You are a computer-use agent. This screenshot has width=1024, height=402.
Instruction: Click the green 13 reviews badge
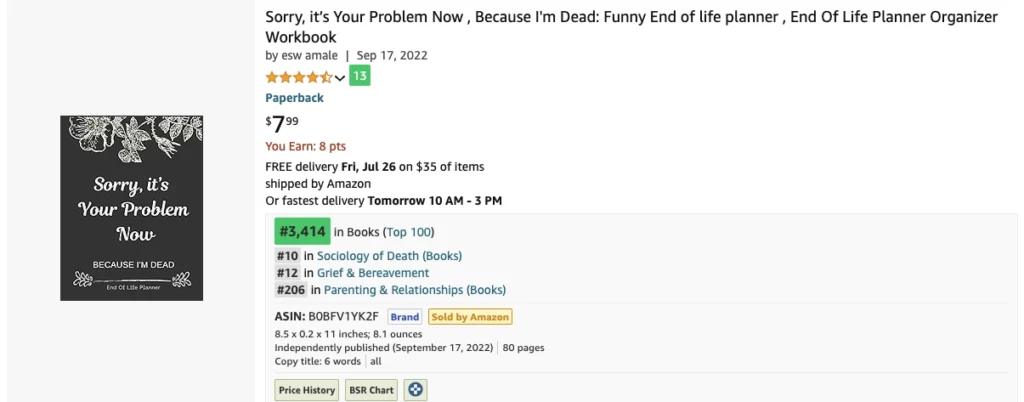[x=360, y=76]
